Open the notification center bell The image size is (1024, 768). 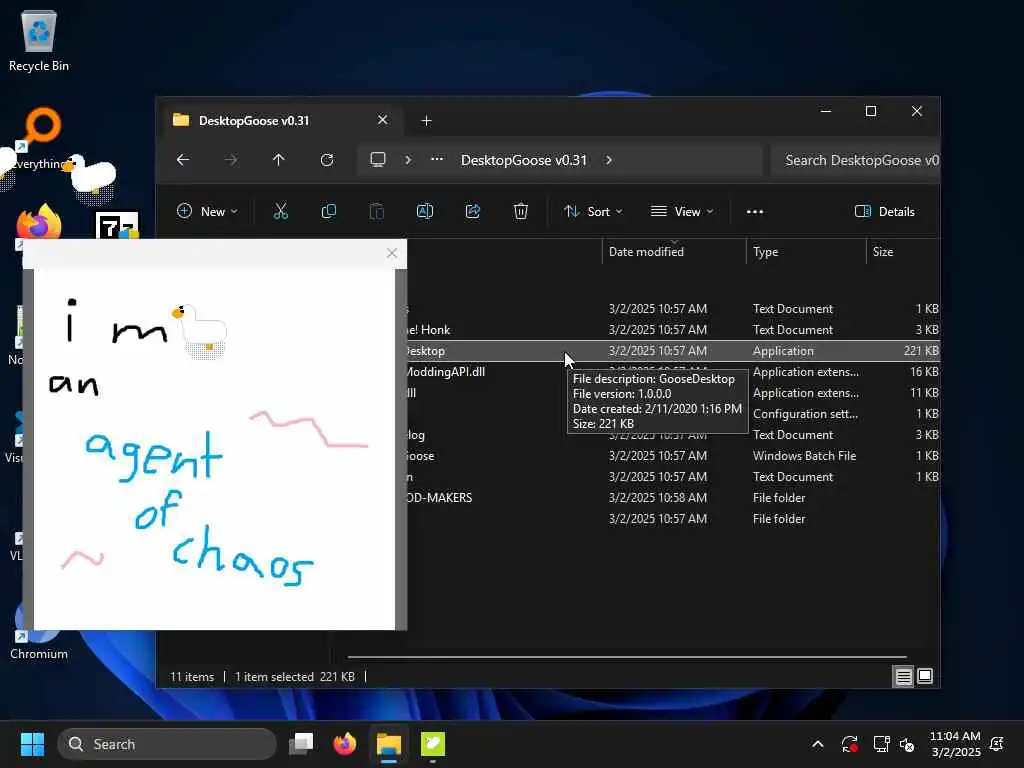[997, 744]
